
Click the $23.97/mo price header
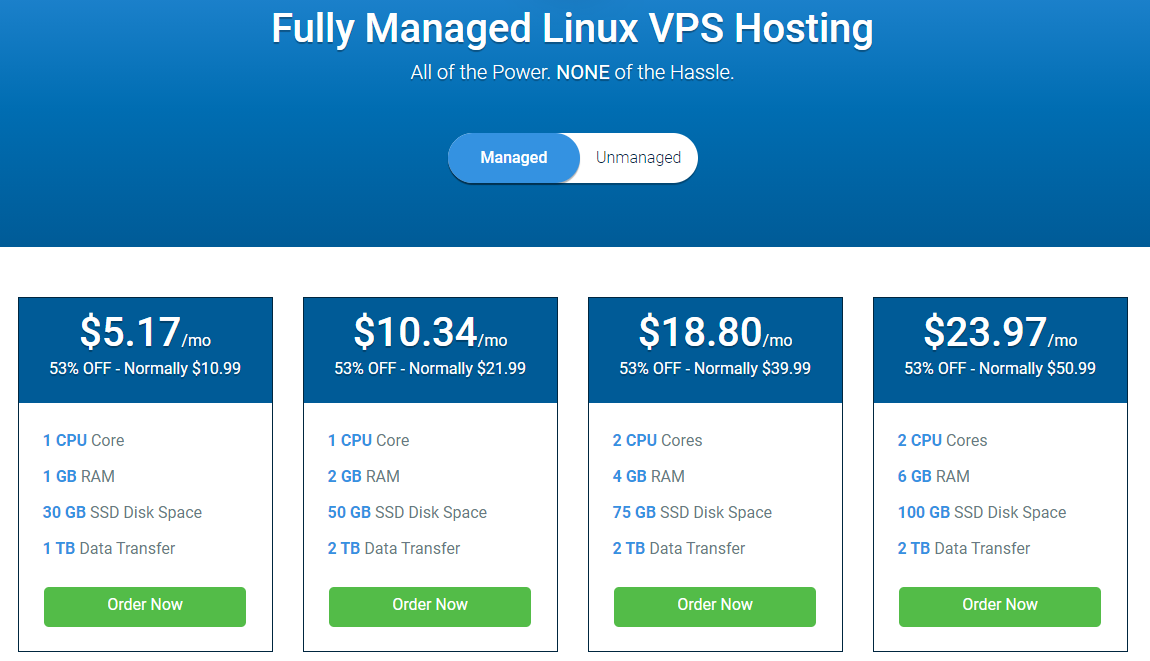(x=1000, y=332)
